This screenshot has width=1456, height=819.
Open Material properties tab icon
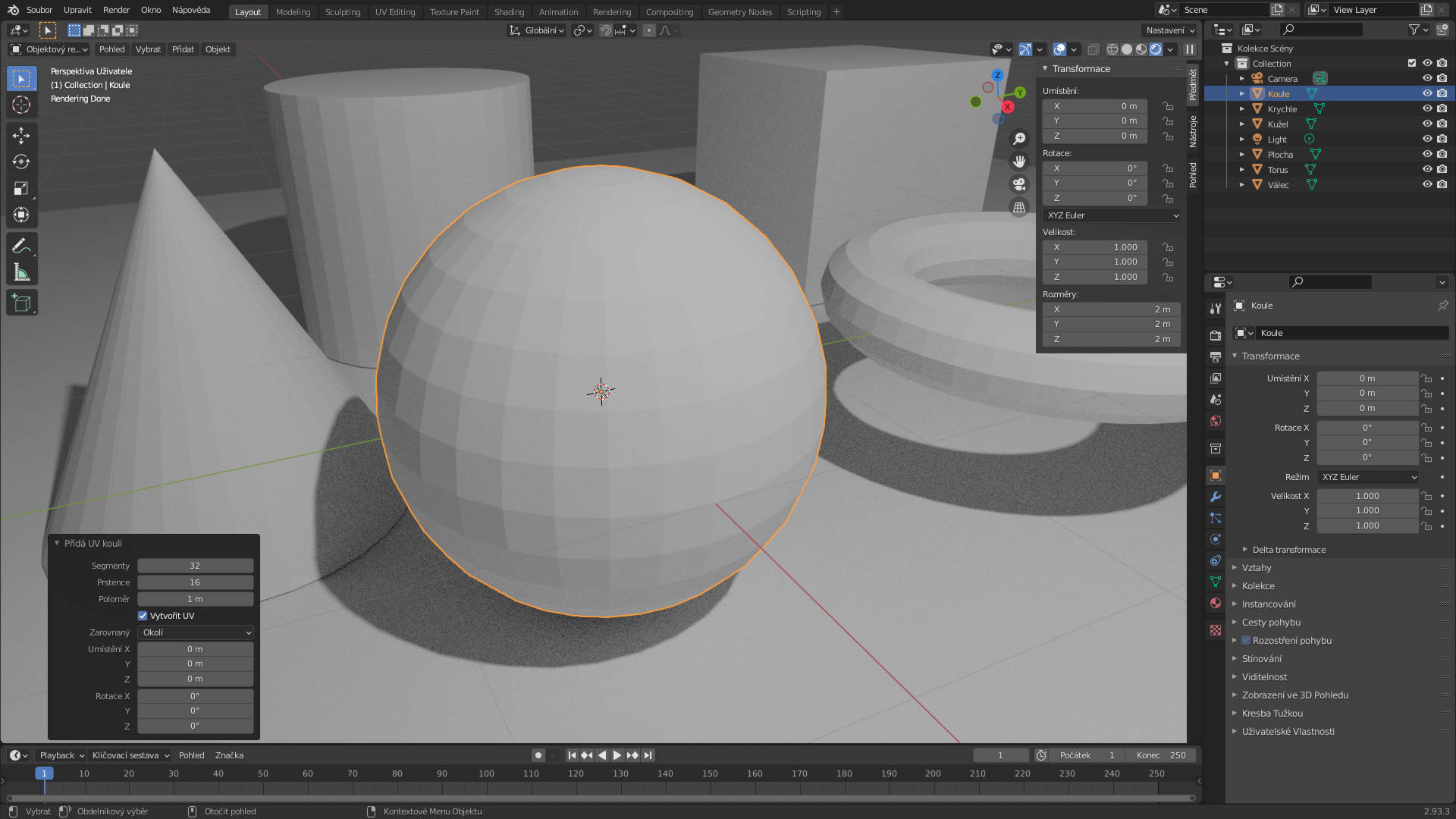1216,603
